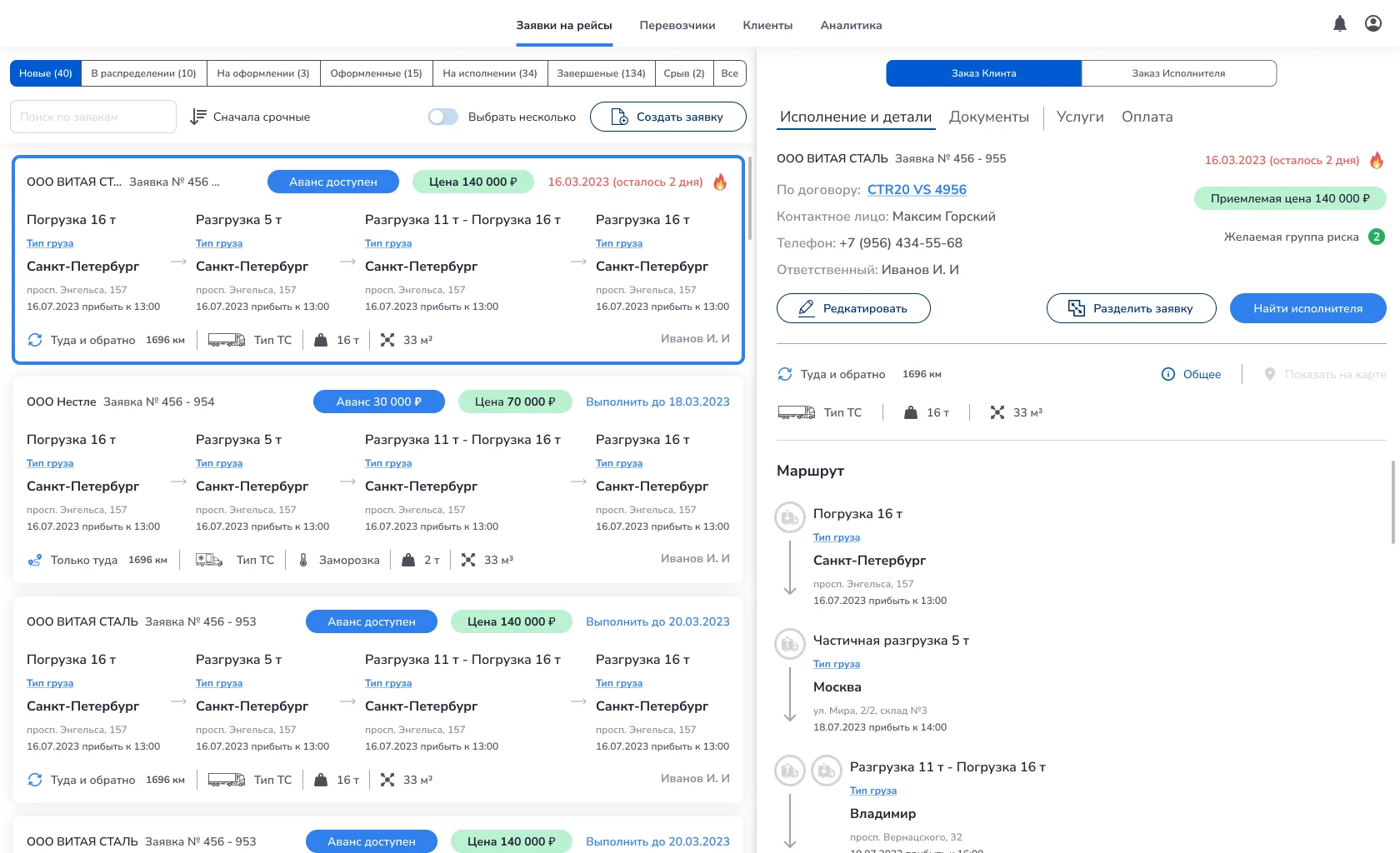Click route icon for Частичная разгрузка 5 т

tap(790, 644)
